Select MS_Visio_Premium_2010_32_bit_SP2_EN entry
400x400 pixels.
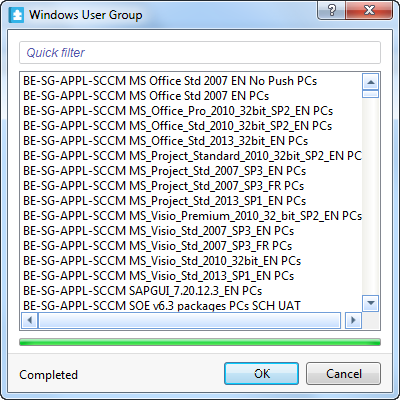[x=191, y=216]
